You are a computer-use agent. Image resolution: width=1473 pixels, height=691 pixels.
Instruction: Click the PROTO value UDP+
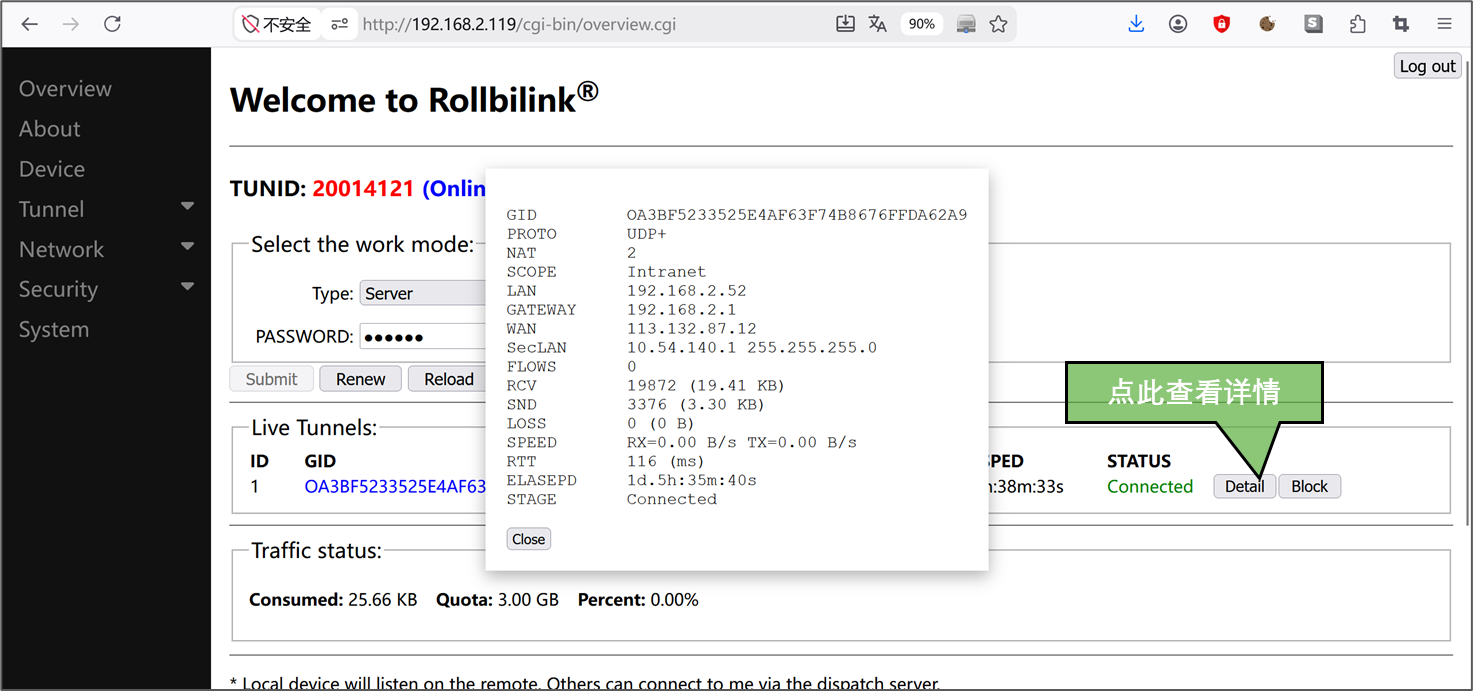tap(646, 233)
